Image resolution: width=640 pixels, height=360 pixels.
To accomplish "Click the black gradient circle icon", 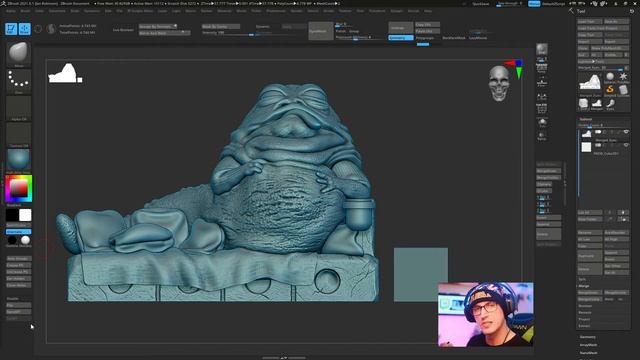I will [x=12, y=240].
